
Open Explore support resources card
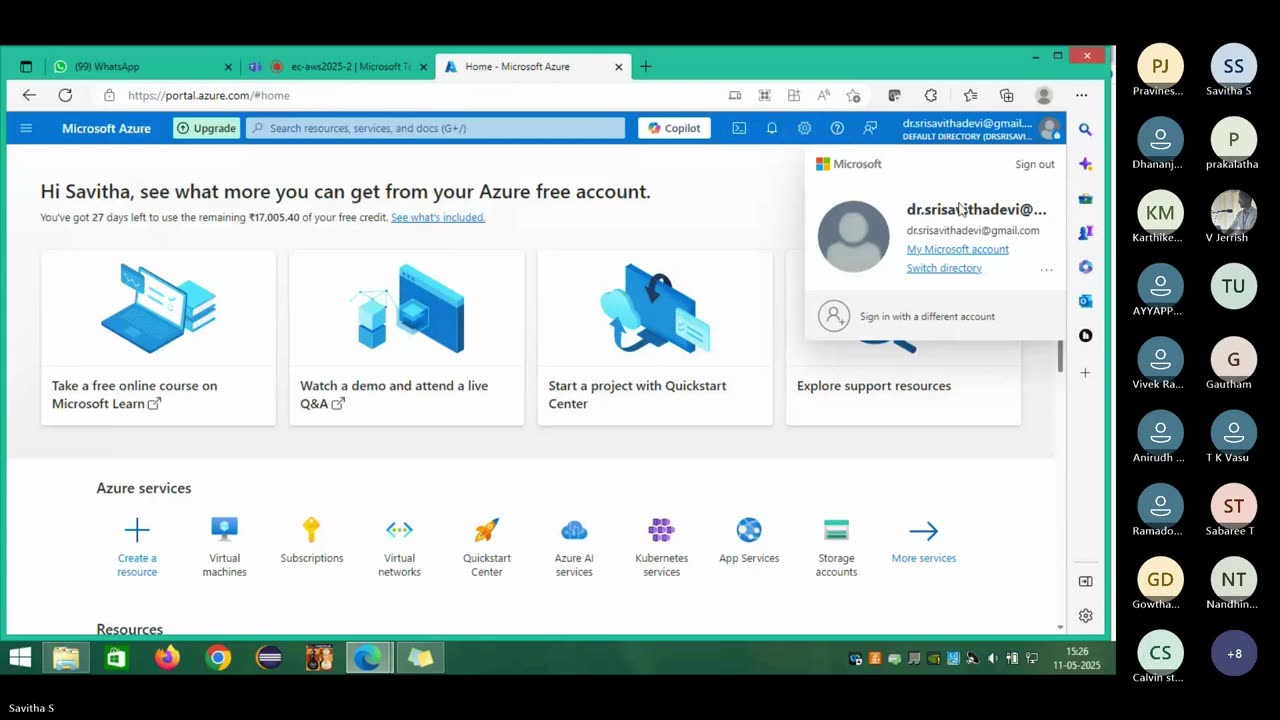pos(903,386)
